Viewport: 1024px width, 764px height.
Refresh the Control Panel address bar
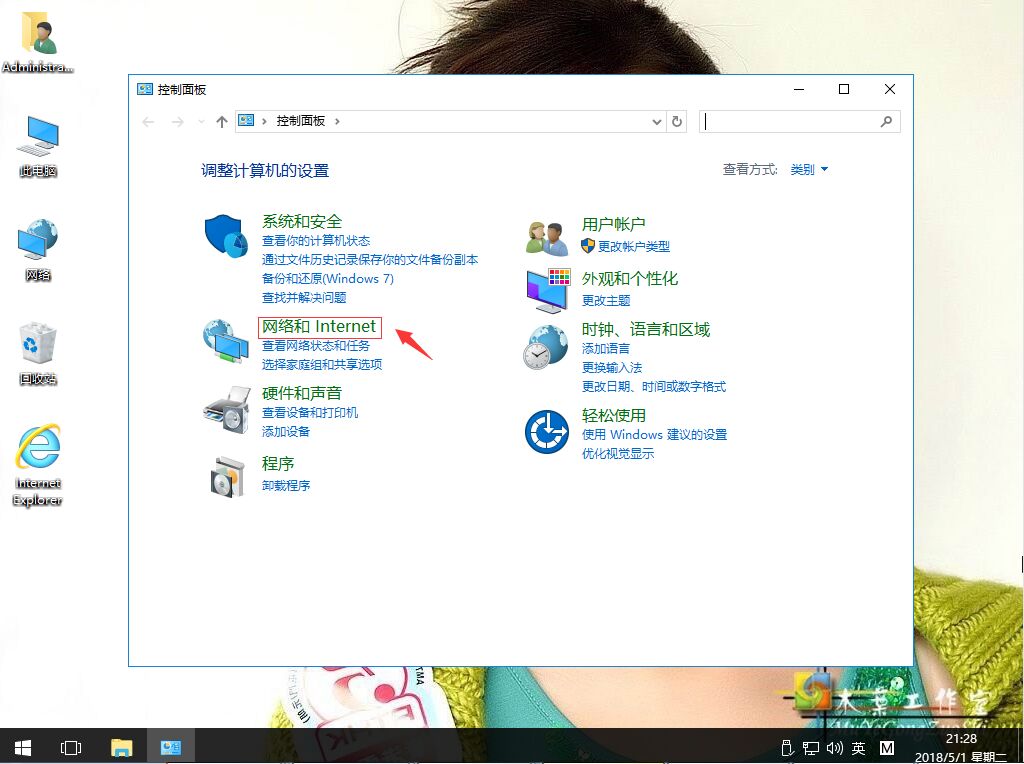(x=677, y=121)
